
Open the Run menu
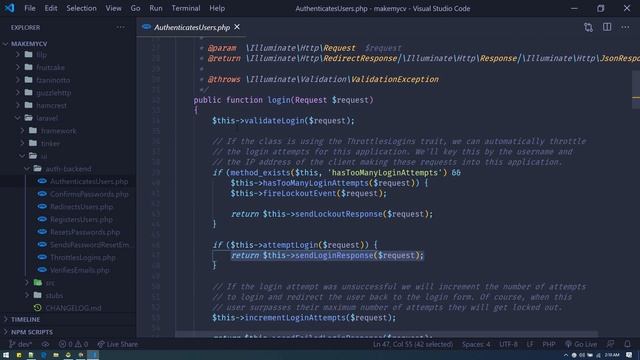coord(156,8)
